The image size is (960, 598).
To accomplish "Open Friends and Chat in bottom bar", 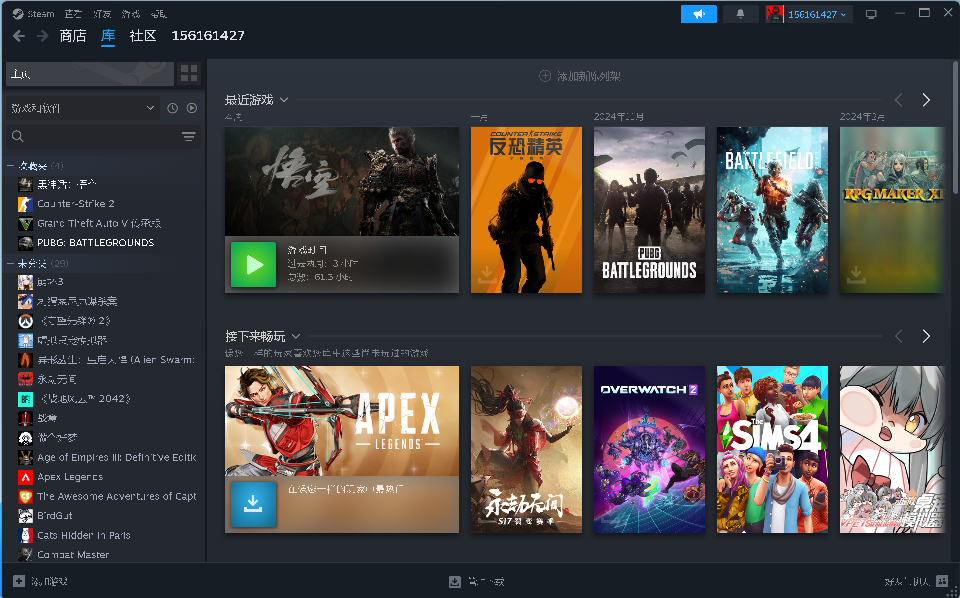I will click(x=916, y=581).
